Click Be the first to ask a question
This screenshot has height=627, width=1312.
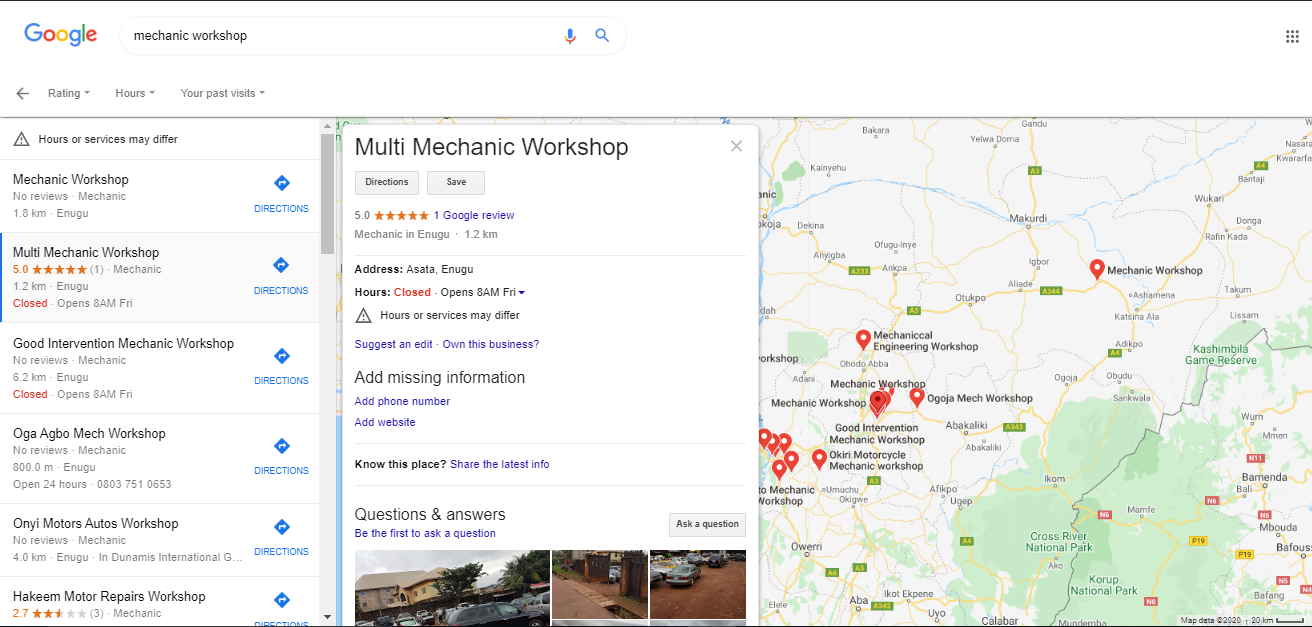425,533
